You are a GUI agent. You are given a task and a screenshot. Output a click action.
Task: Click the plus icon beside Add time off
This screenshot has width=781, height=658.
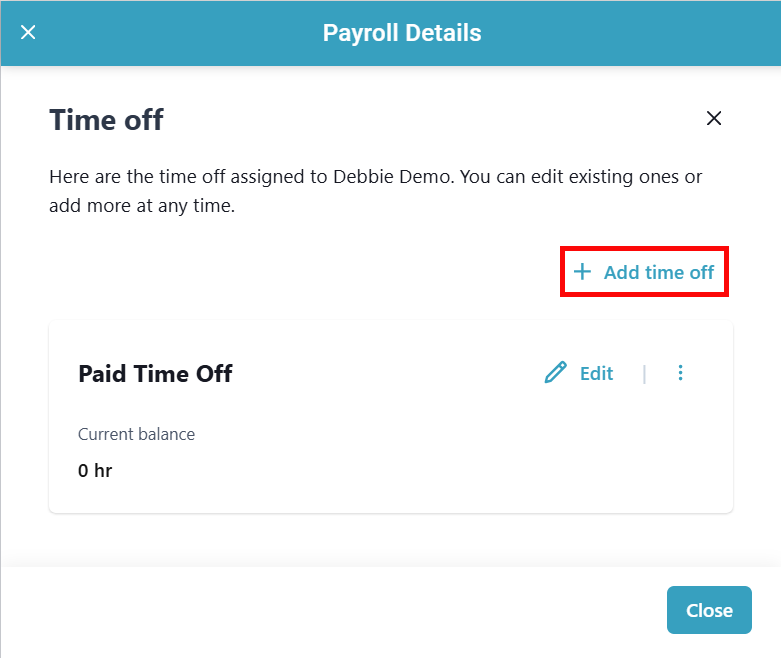582,272
